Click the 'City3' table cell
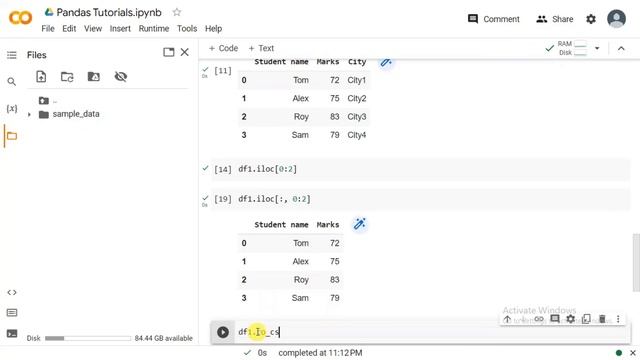The height and width of the screenshot is (360, 640). click(357, 117)
